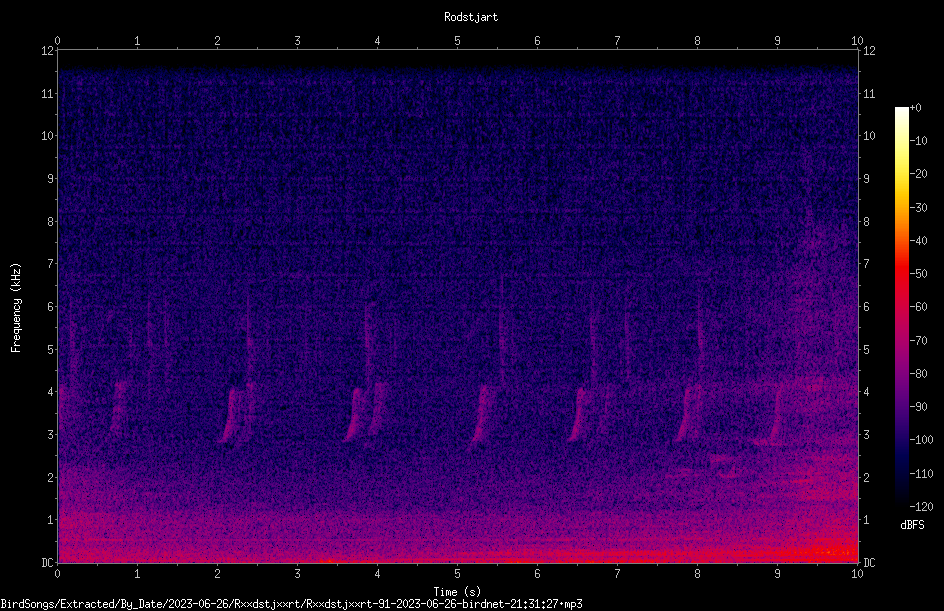Screen dimensions: 944x611
Task: Click the file path text ending in 21:31:27.mp3
Action: (291, 604)
